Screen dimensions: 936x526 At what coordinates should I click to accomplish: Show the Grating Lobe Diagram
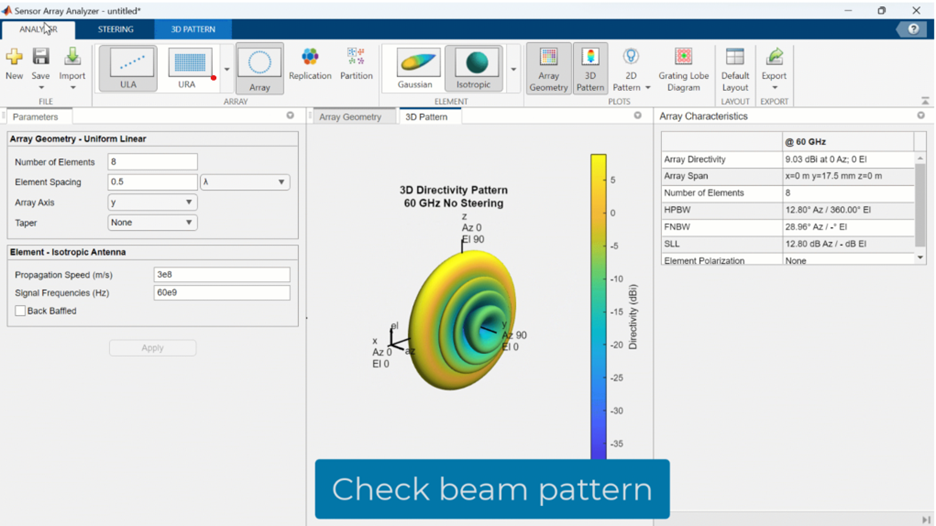tap(683, 68)
